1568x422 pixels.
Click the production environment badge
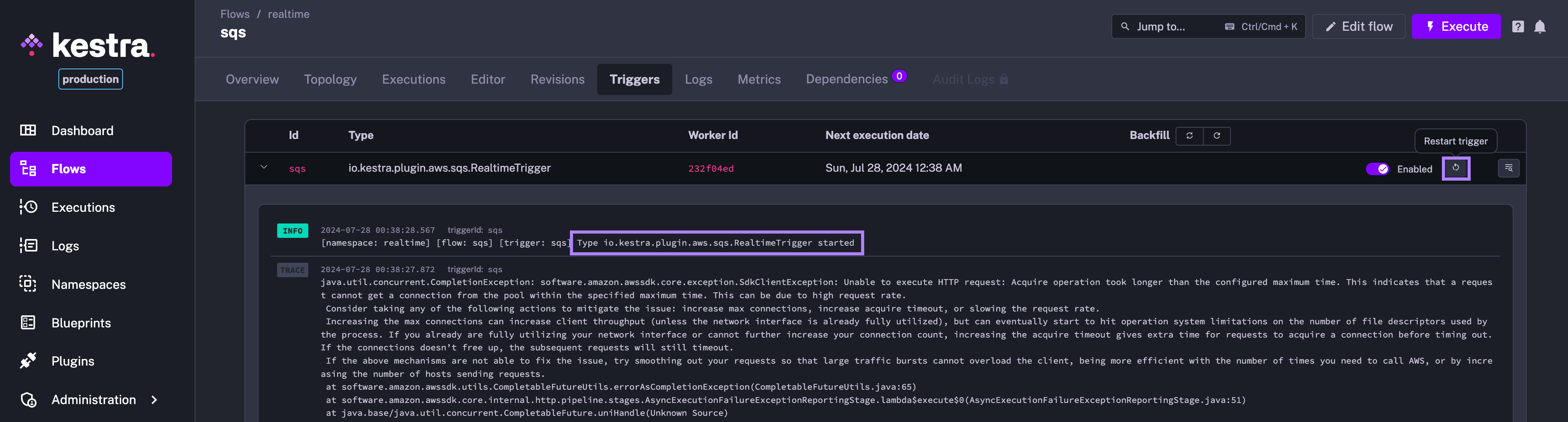tap(90, 79)
